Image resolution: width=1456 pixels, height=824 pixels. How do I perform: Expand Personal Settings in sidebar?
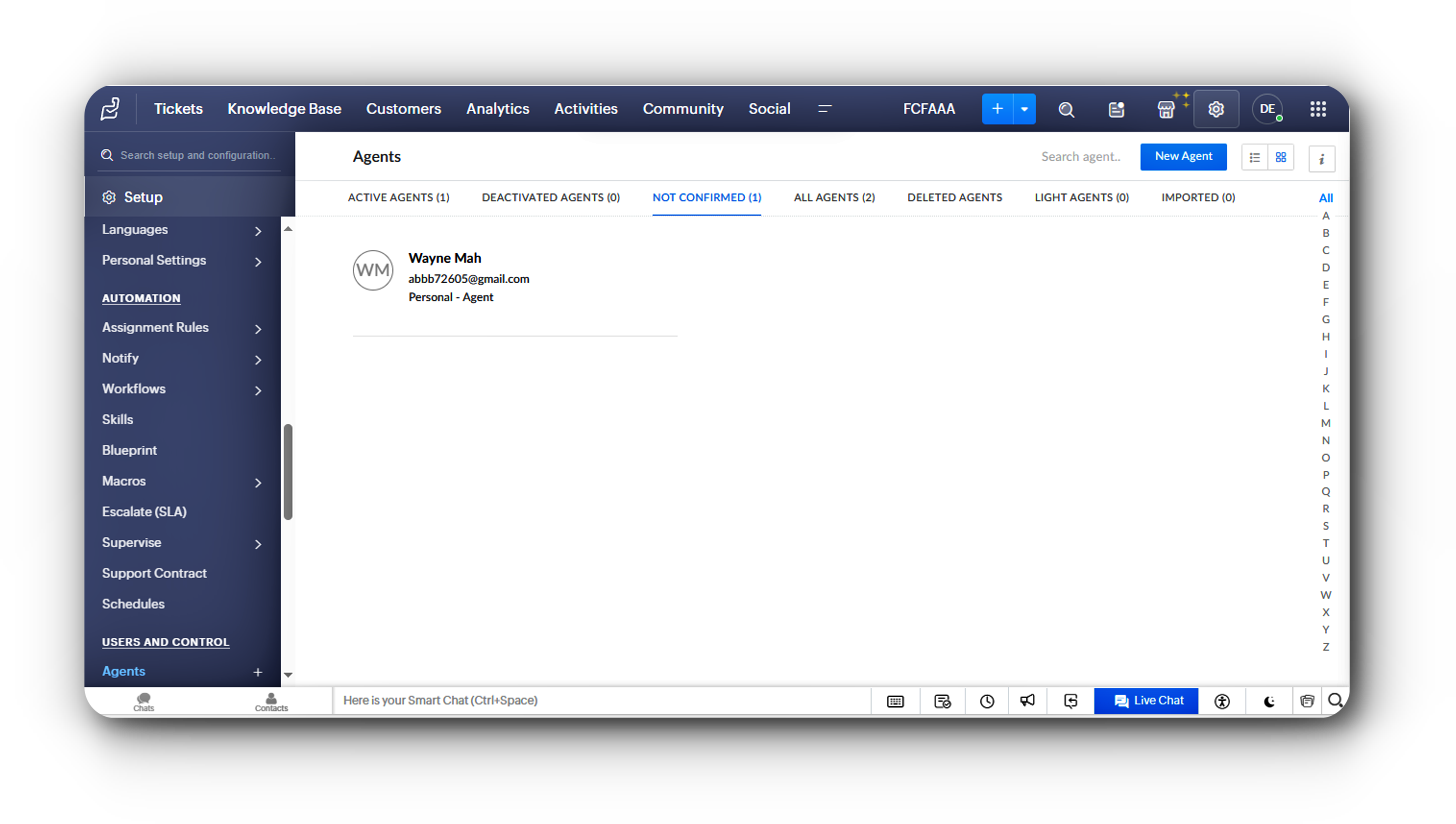point(258,262)
